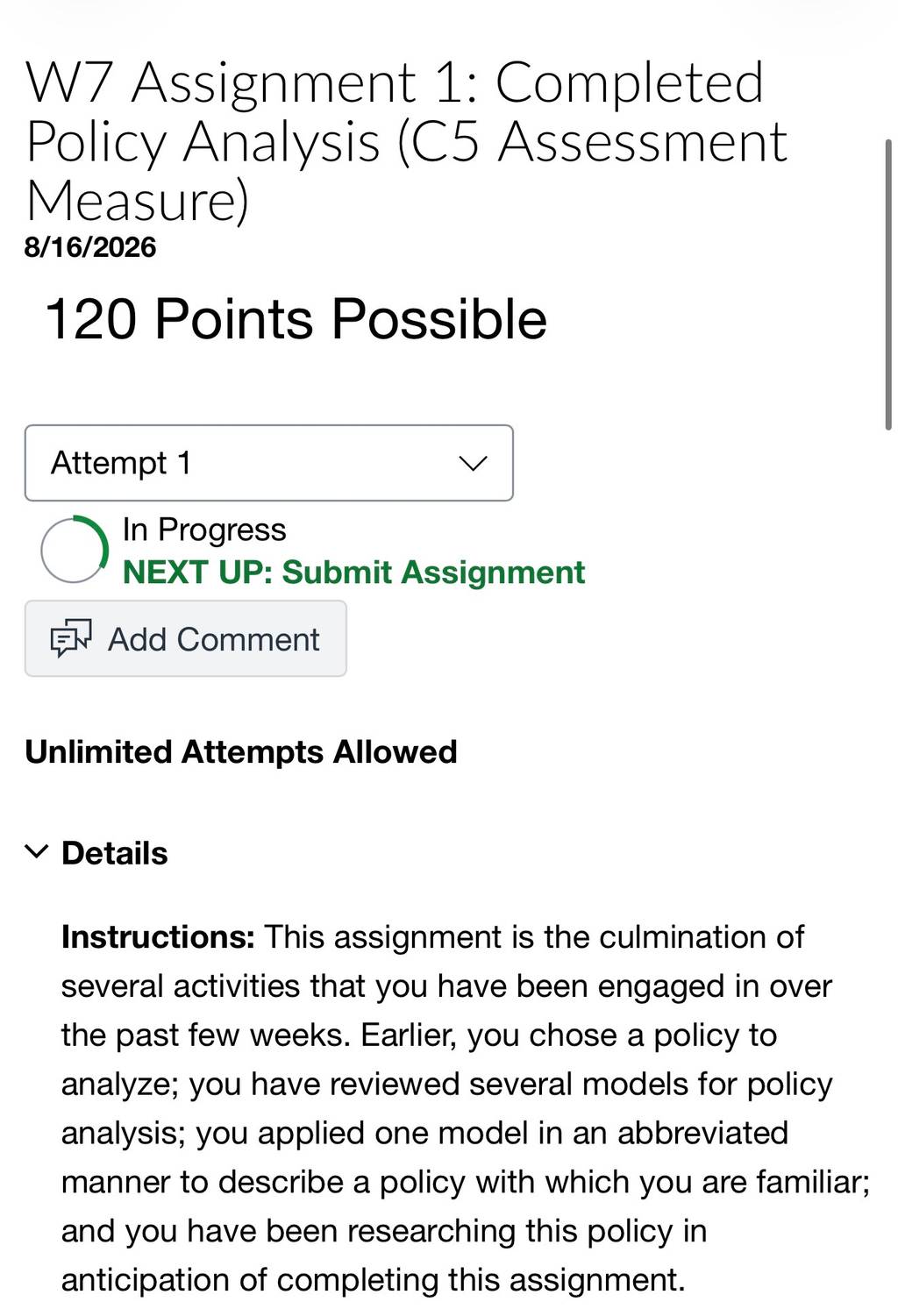
Task: Click the vertical scrollbar on right edge
Action: pyautogui.click(x=888, y=285)
